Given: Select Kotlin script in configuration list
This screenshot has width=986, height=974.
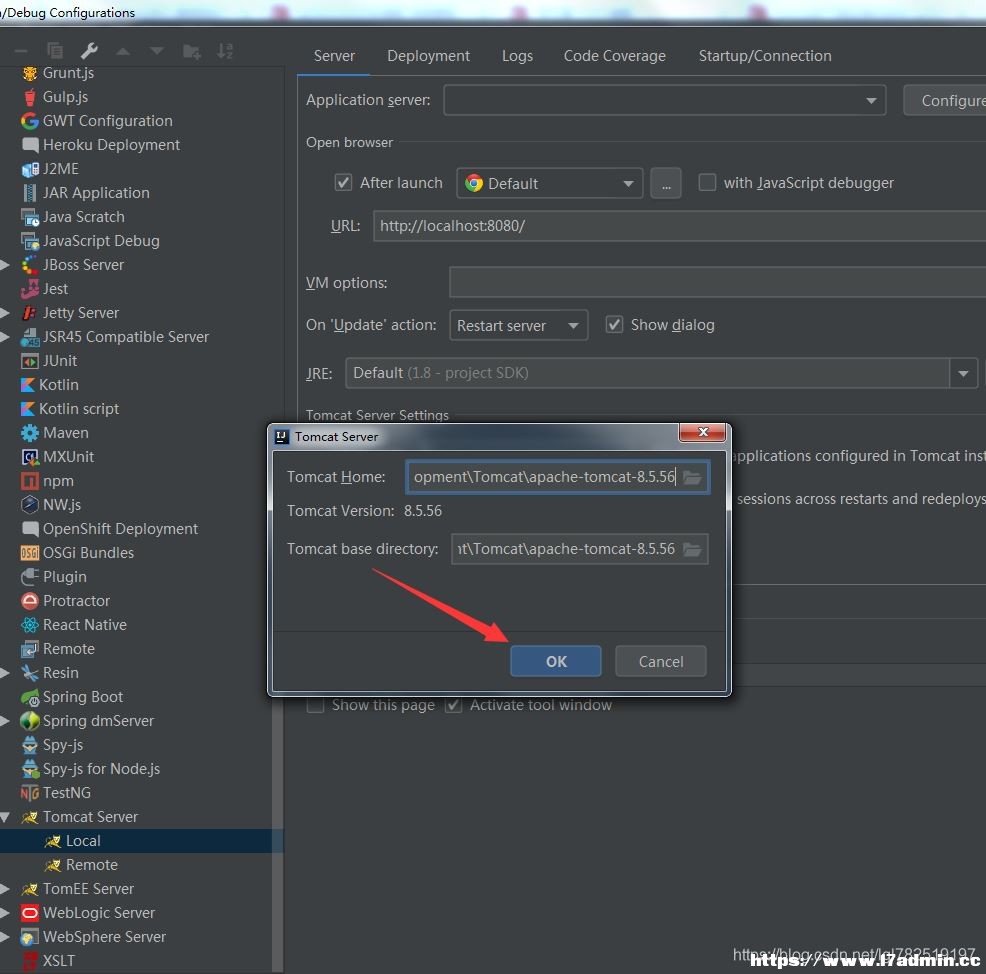Looking at the screenshot, I should [x=79, y=409].
